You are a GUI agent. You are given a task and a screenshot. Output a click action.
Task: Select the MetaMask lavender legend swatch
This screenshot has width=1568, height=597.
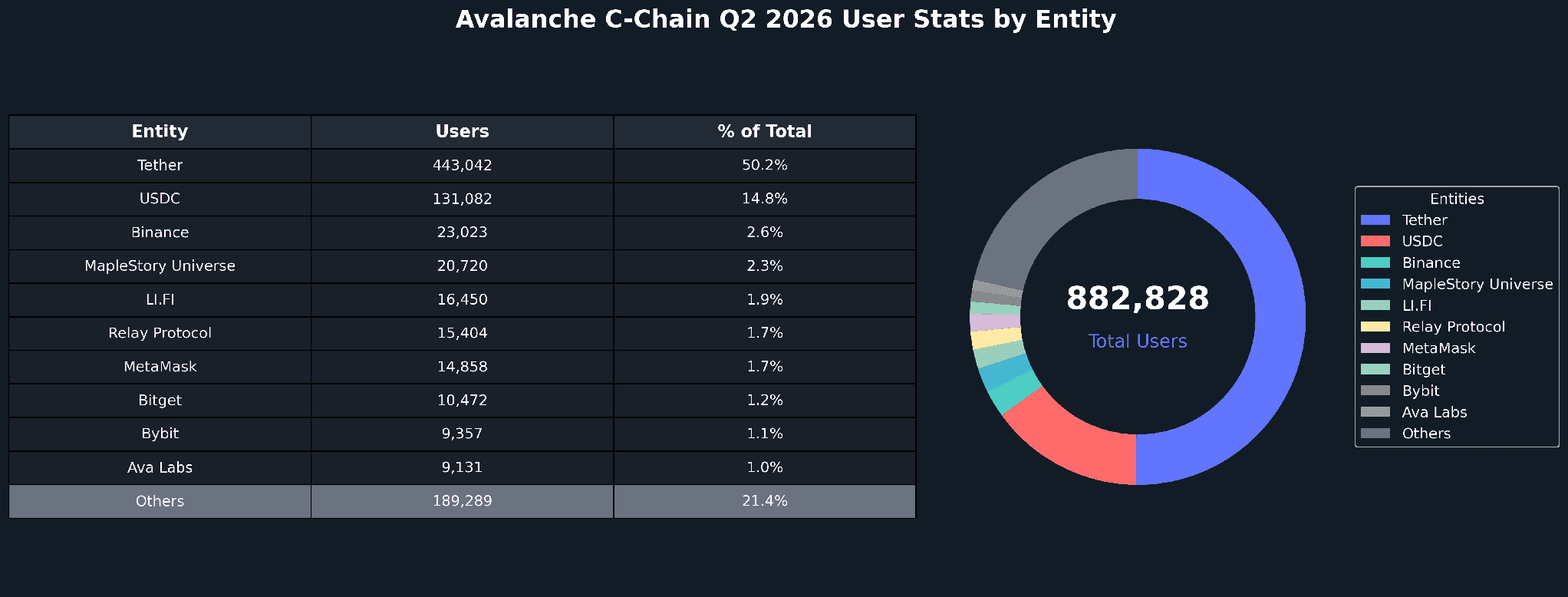1375,348
